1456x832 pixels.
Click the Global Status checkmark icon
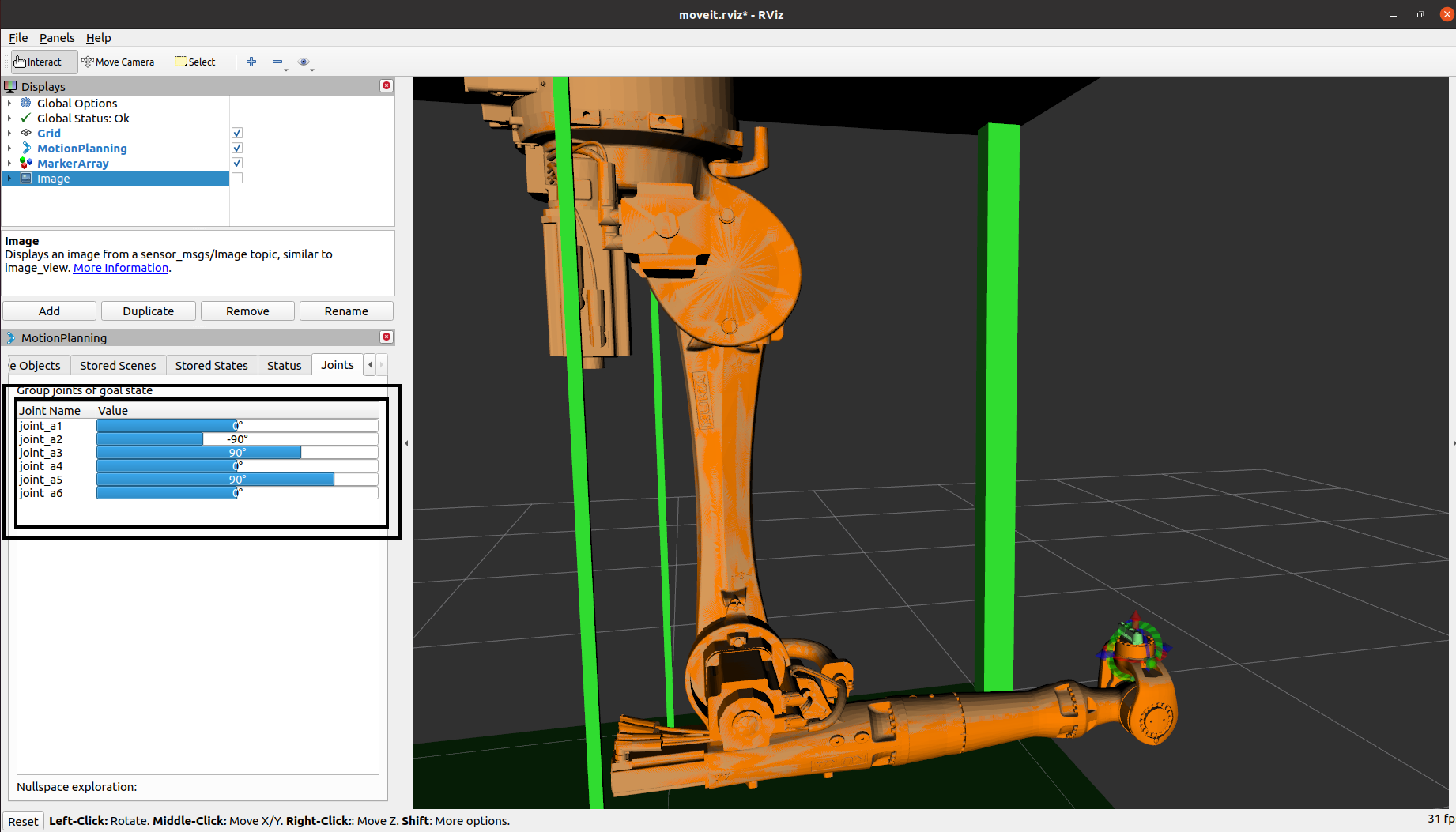click(26, 118)
